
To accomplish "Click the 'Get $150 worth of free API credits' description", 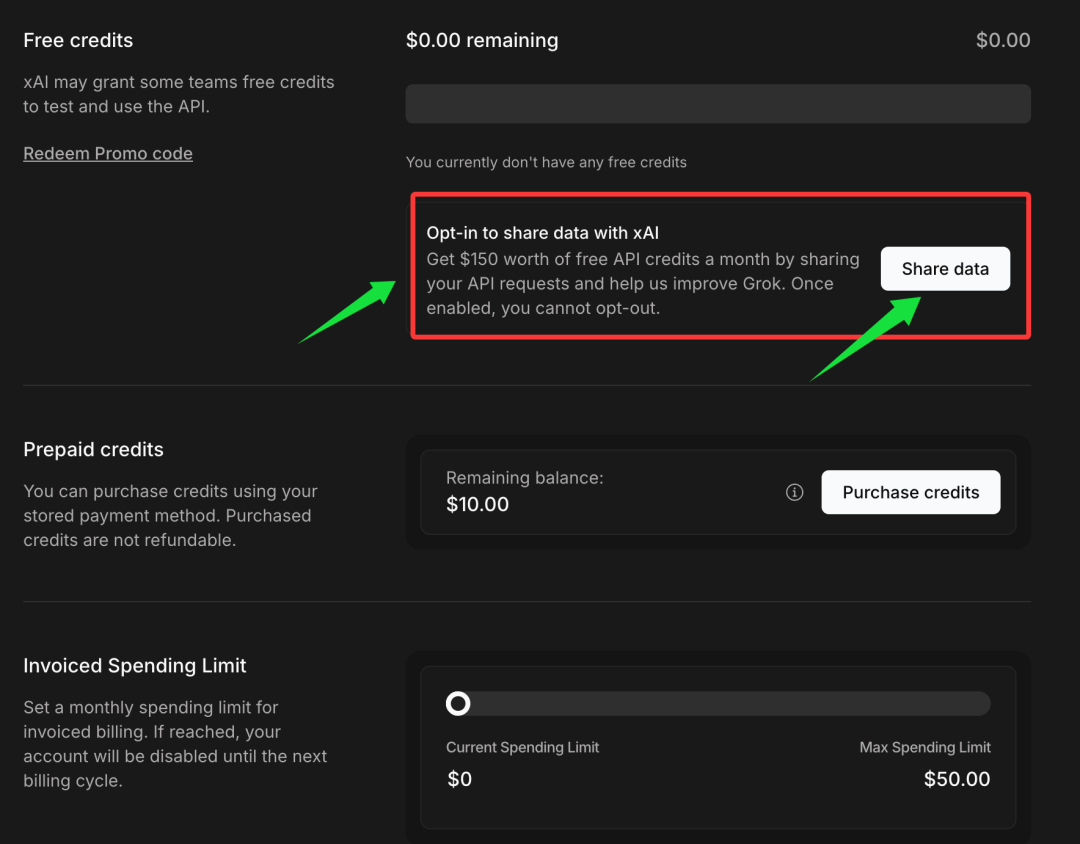I will point(643,283).
